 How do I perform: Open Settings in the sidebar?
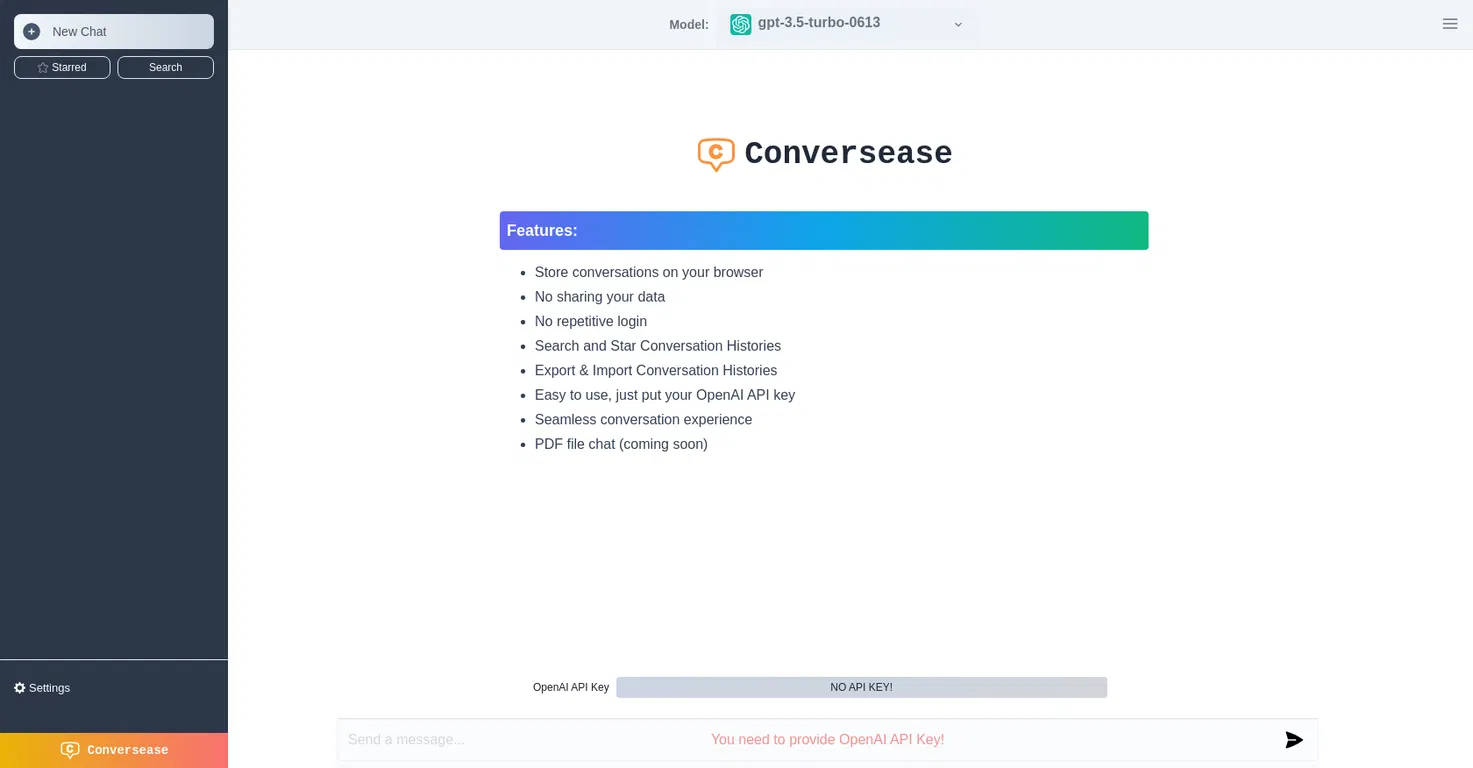coord(42,688)
